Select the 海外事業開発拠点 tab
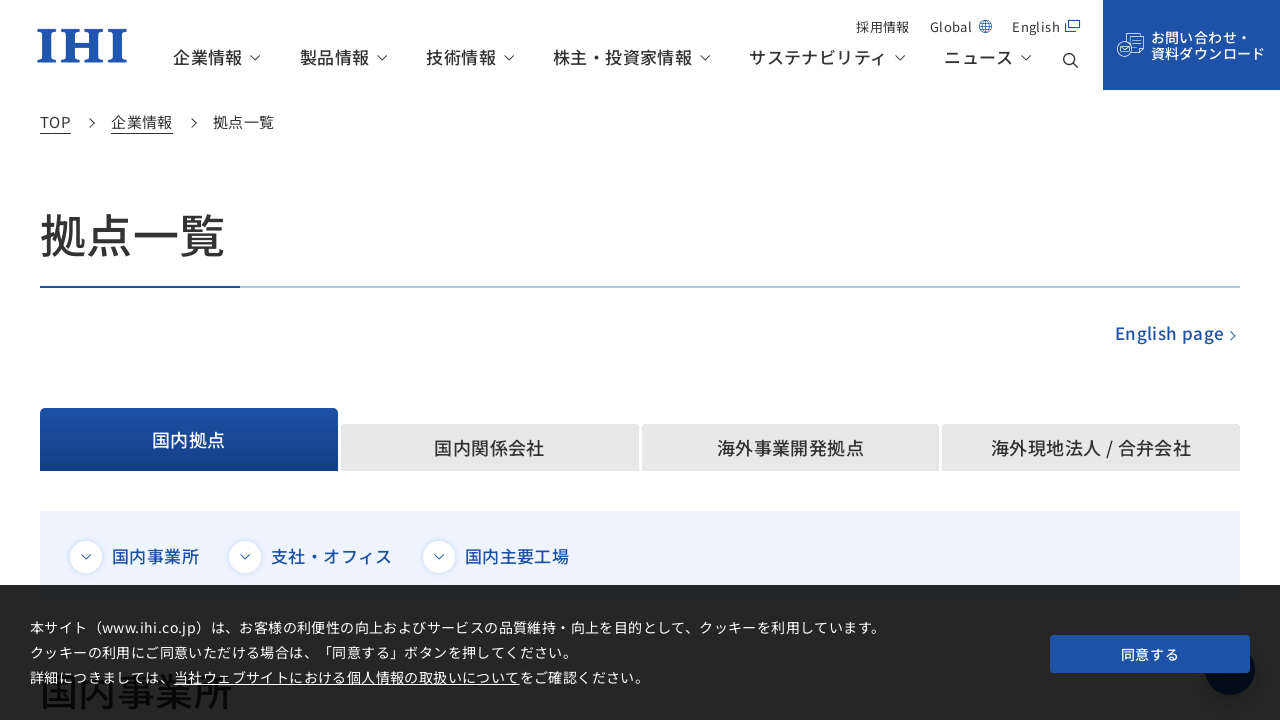This screenshot has height=720, width=1280. tap(790, 448)
